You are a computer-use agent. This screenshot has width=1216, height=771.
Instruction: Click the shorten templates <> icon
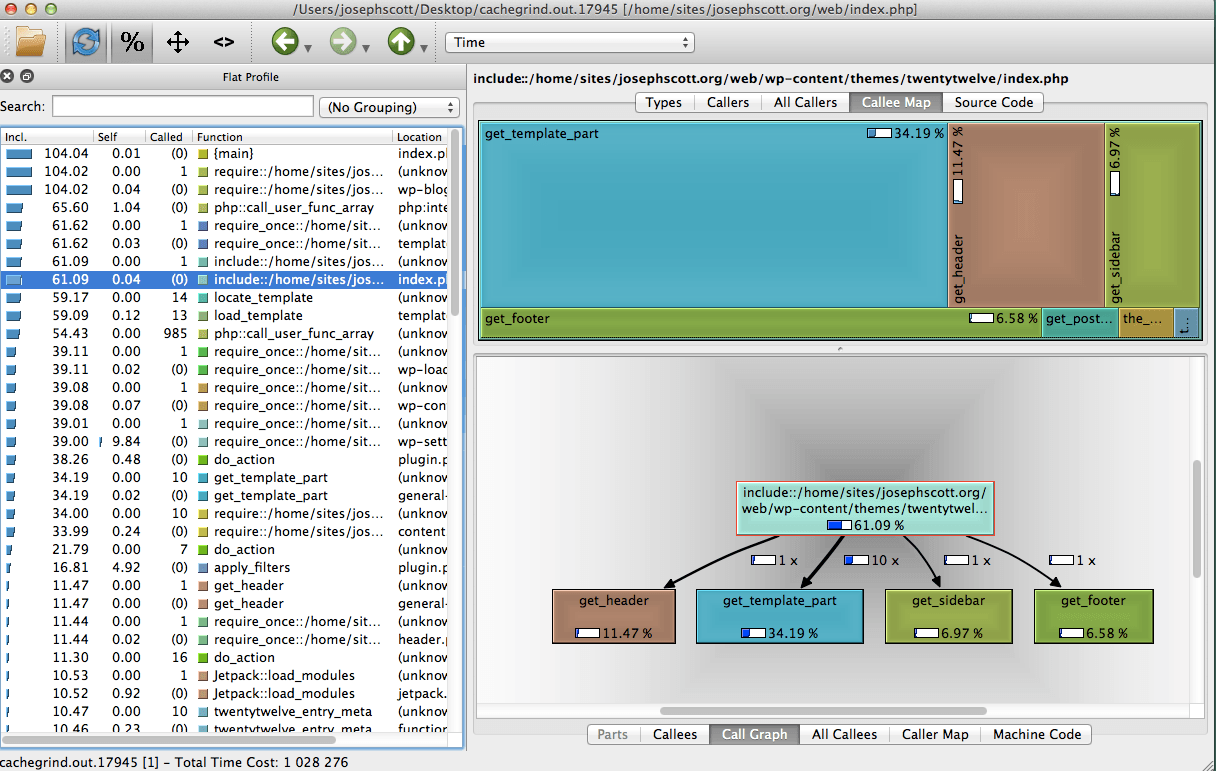(x=224, y=42)
